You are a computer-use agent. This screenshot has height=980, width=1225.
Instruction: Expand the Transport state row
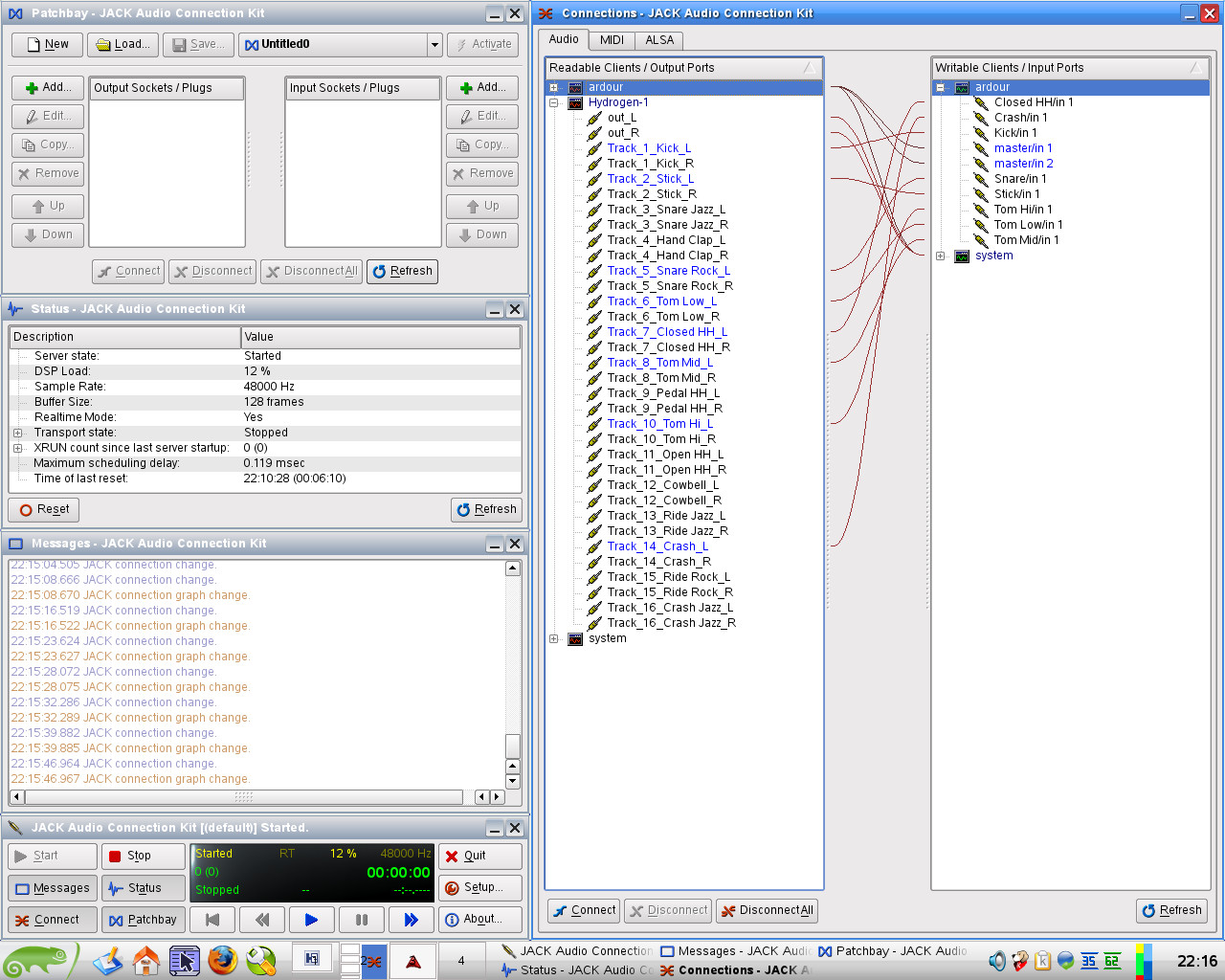17,433
